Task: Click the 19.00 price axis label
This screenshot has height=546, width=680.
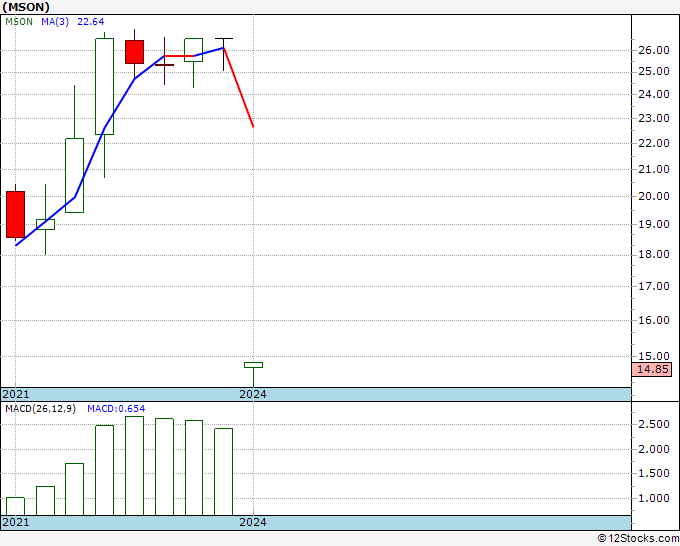Action: coord(654,225)
